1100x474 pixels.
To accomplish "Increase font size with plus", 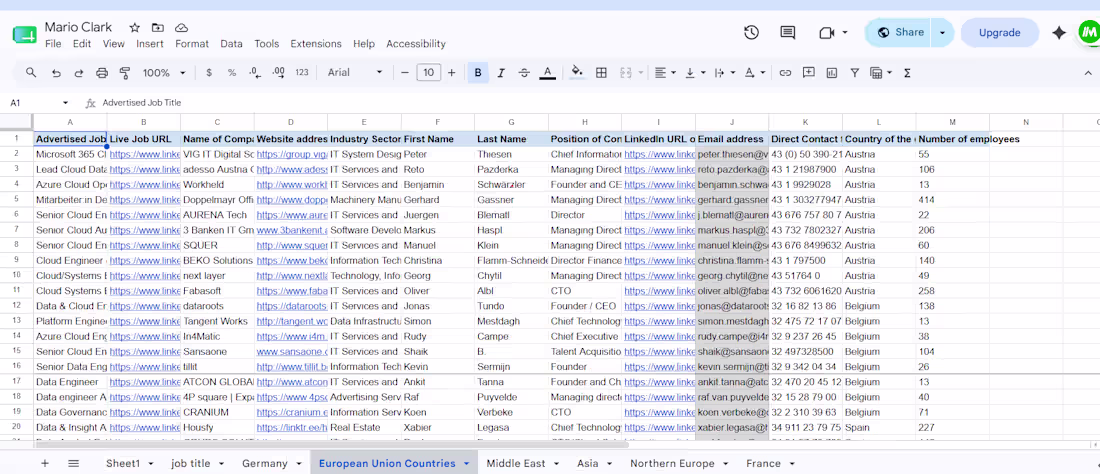I will pos(451,72).
